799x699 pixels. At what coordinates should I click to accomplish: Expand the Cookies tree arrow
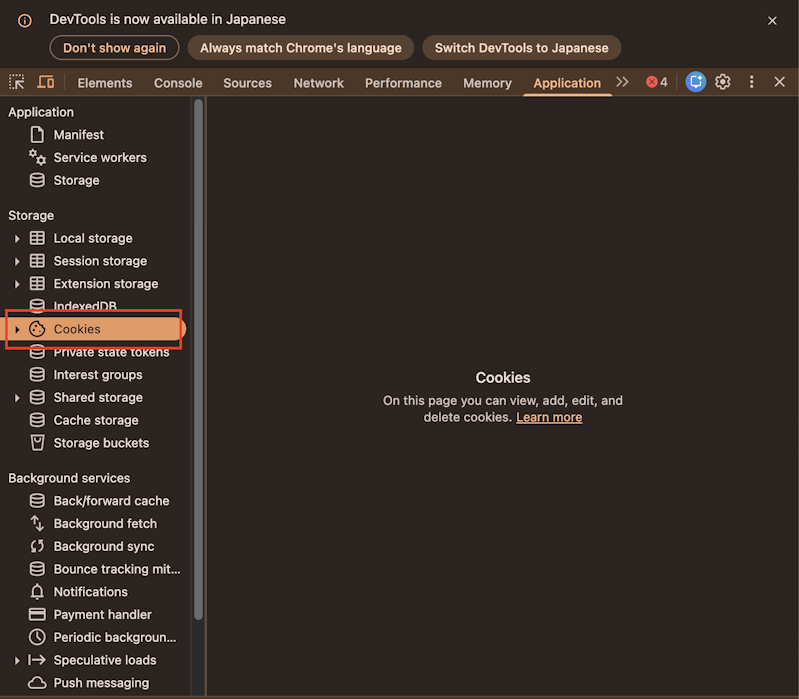click(x=17, y=330)
